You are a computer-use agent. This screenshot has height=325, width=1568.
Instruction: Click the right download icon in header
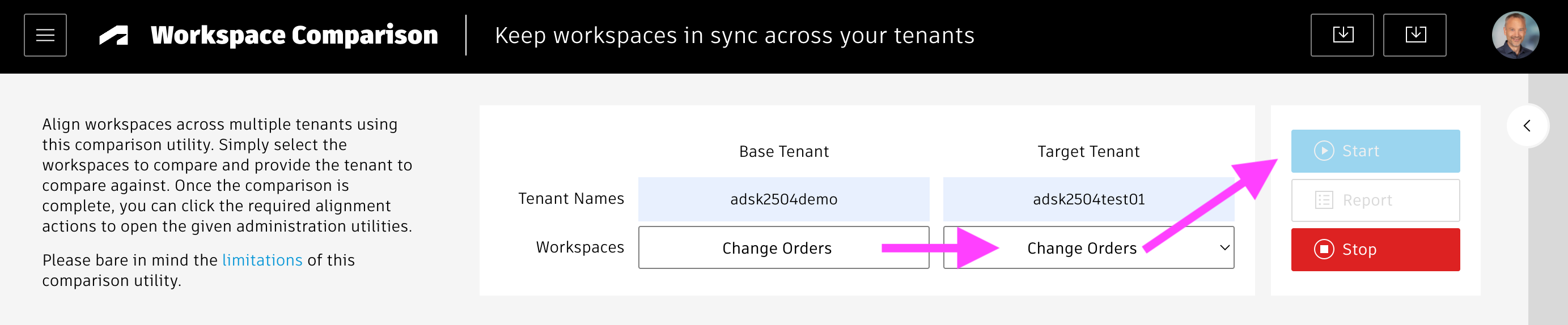[1414, 35]
